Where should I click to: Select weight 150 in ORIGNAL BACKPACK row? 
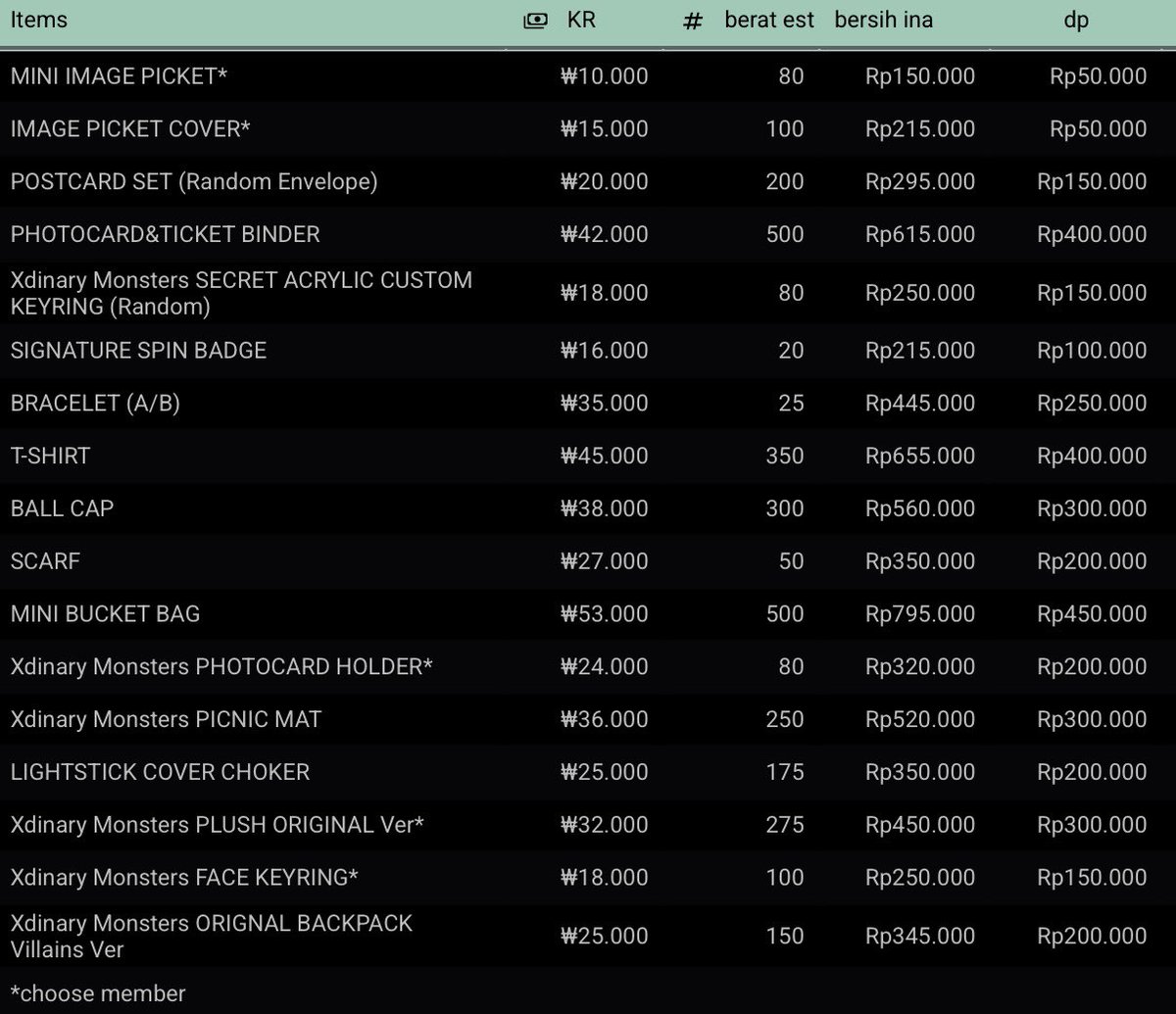coord(785,937)
